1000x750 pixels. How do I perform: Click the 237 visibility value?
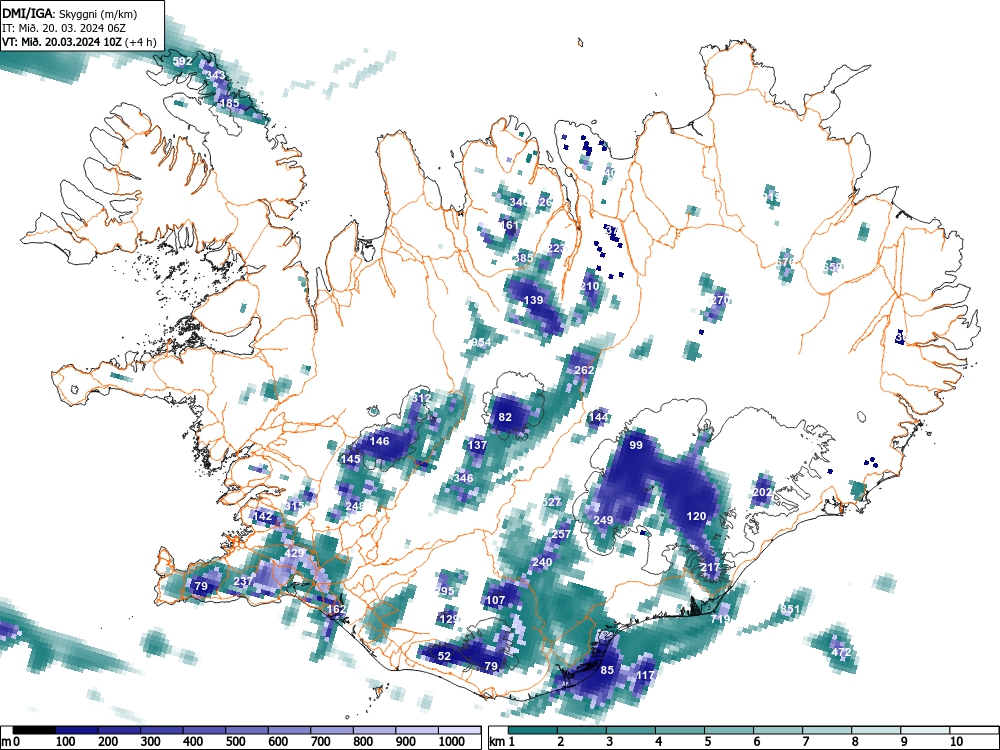244,582
